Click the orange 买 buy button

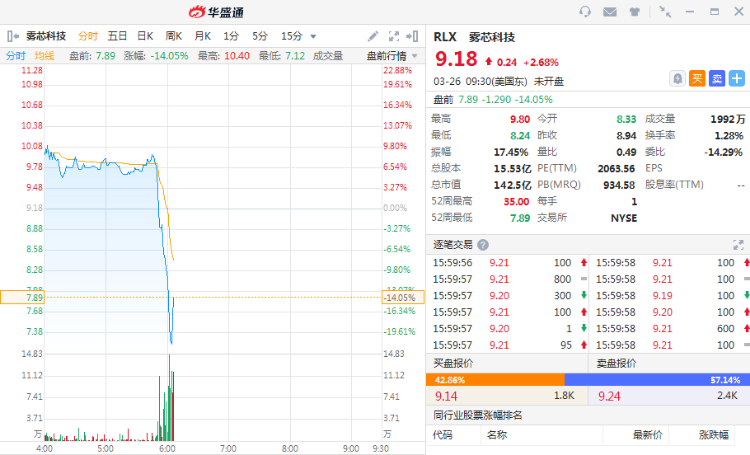[697, 78]
